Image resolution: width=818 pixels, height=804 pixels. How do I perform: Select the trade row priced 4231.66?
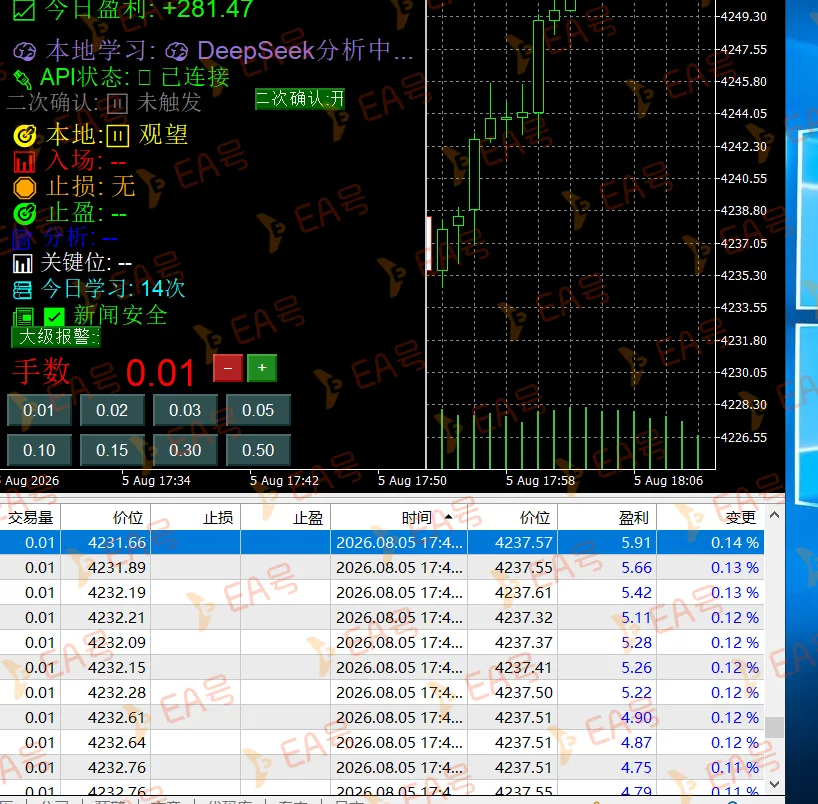382,543
